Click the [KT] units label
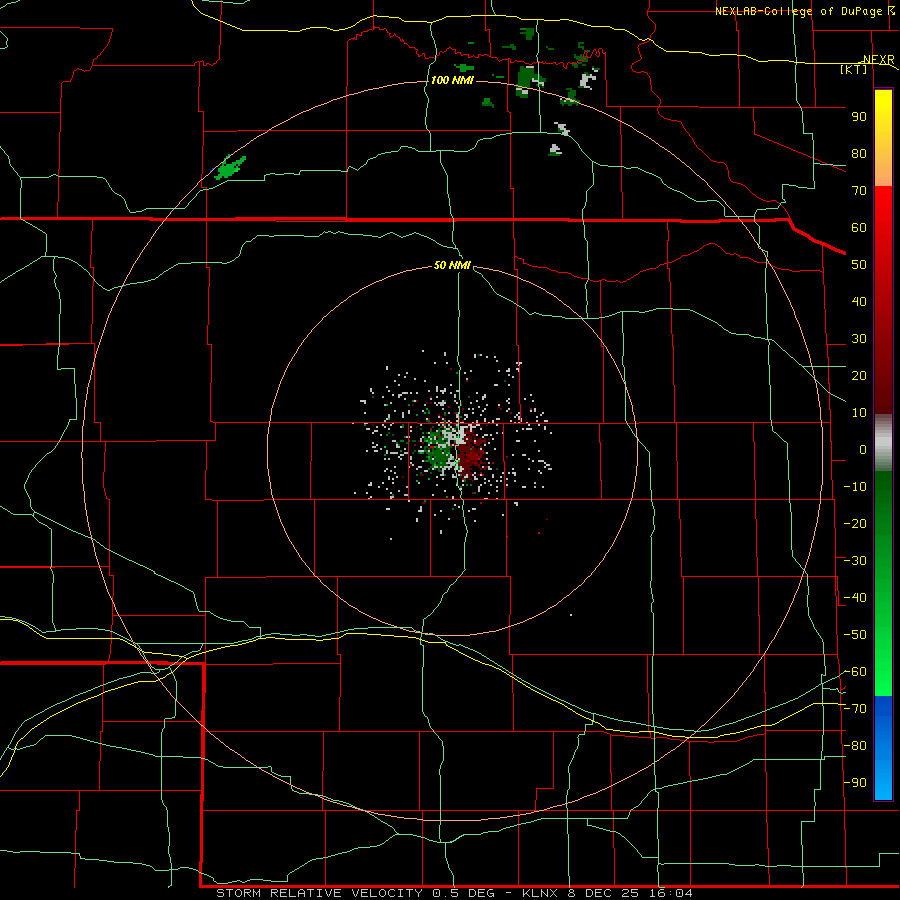The image size is (900, 900). (x=854, y=69)
